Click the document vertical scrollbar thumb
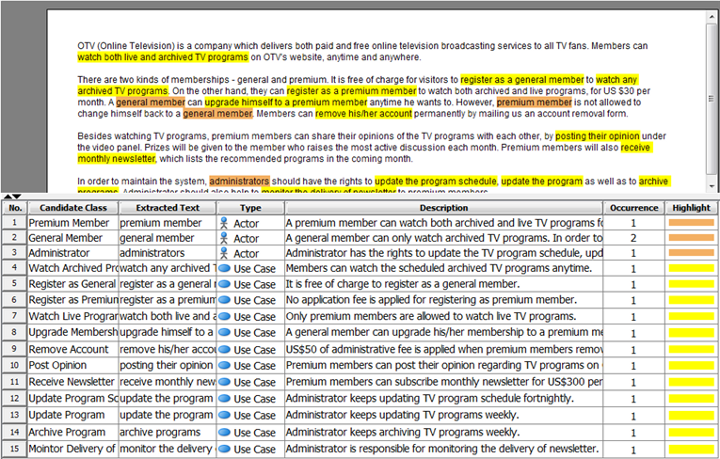This screenshot has width=720, height=459. 712,98
